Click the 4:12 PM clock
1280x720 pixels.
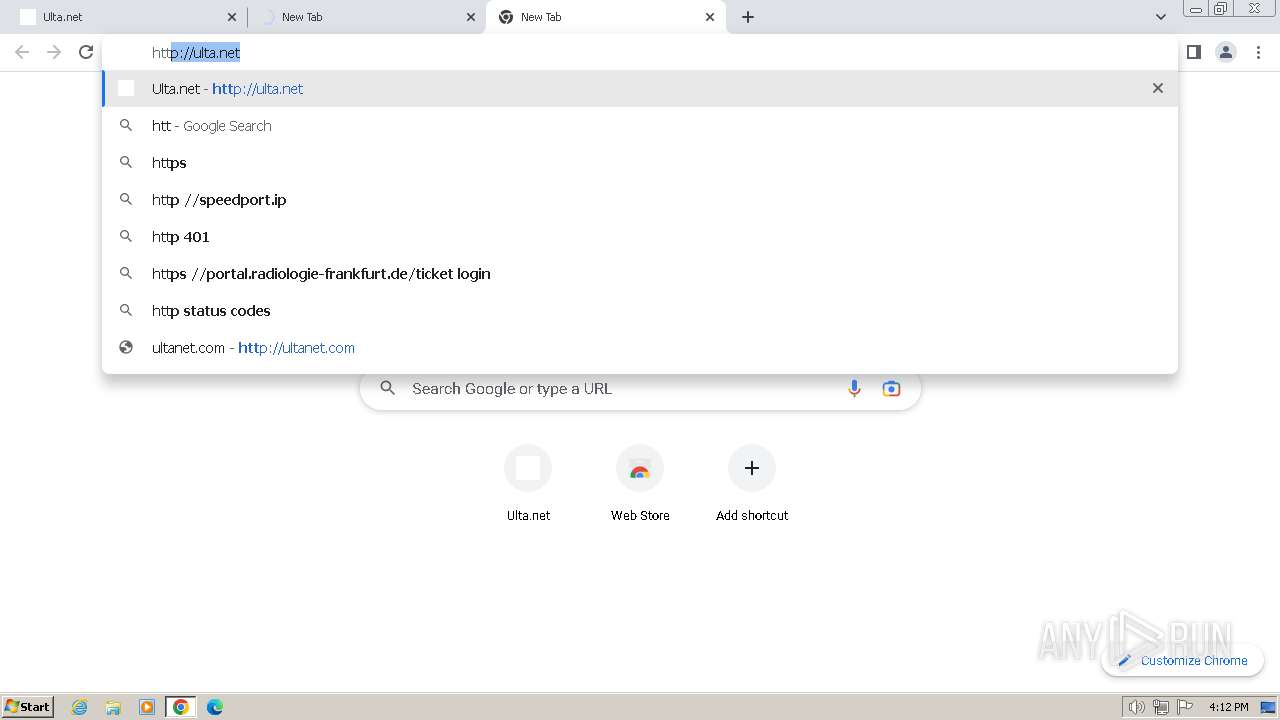click(1228, 707)
